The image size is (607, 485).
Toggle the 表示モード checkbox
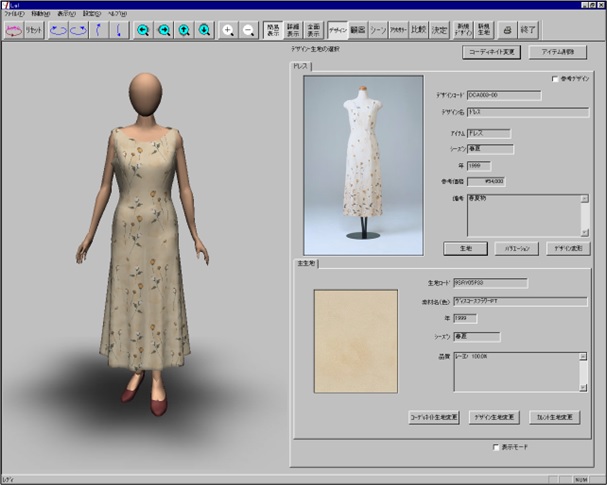click(x=497, y=447)
